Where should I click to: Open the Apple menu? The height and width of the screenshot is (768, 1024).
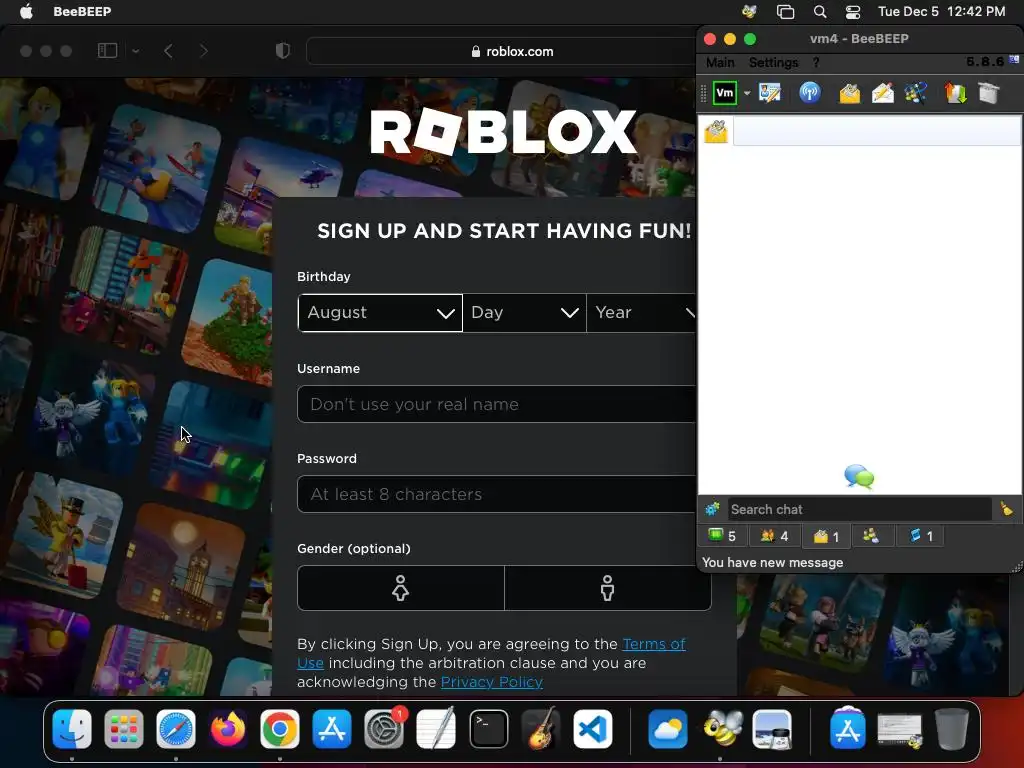pyautogui.click(x=25, y=12)
